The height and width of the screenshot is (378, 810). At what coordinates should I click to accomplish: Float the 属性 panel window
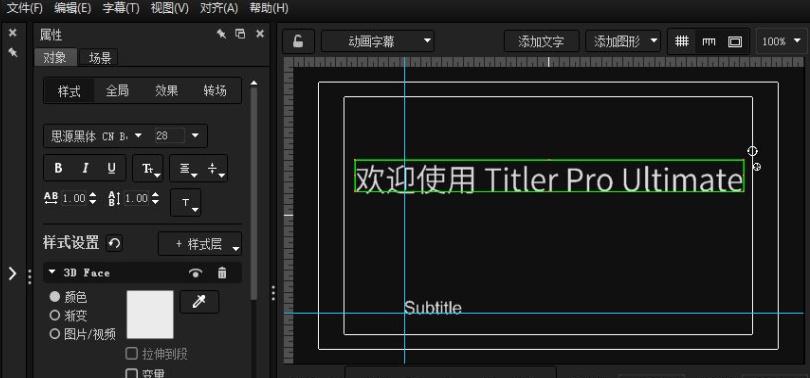240,34
